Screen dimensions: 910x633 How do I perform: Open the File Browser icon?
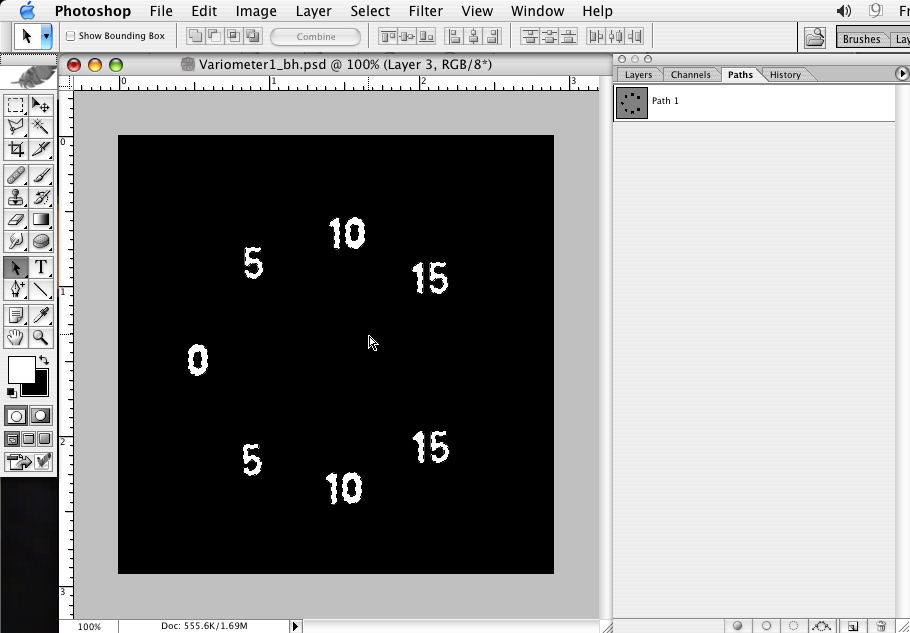point(815,37)
